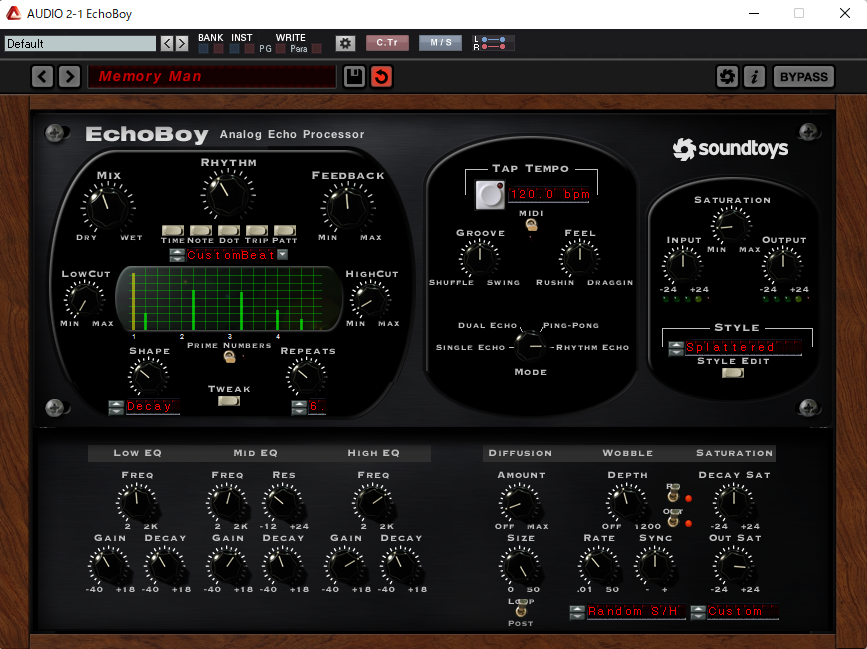This screenshot has height=649, width=867.
Task: Click the M/S mode button
Action: (x=441, y=43)
